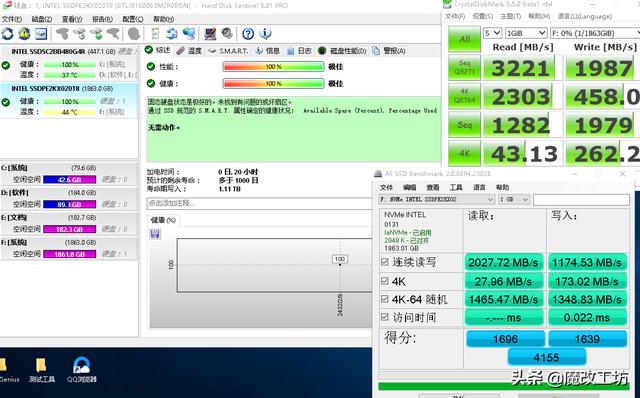Open 语言 menu in AS SSD Benchmark

479,187
